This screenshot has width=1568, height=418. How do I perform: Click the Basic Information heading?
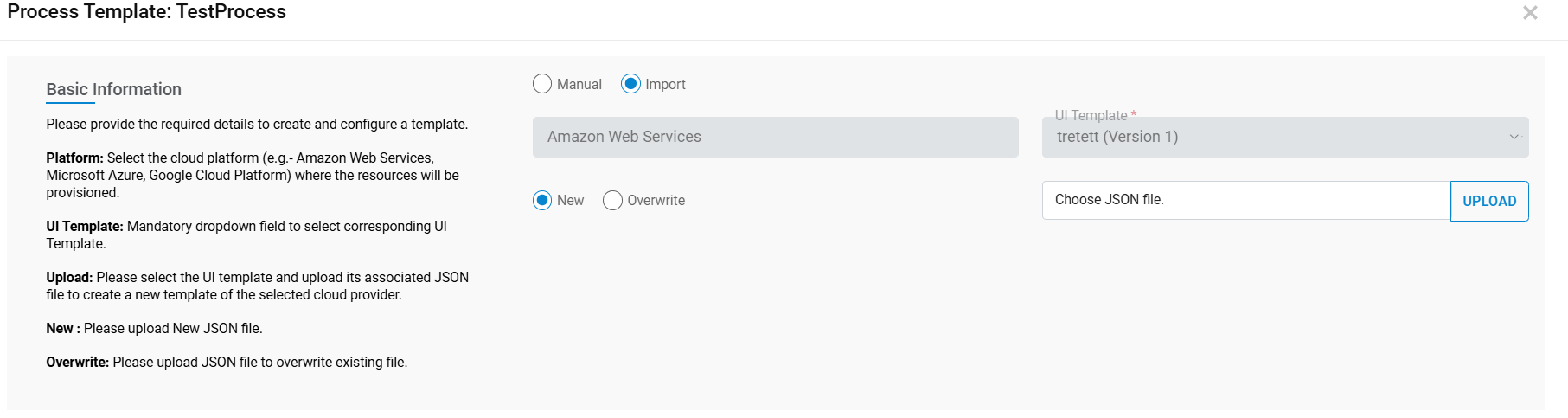click(113, 89)
